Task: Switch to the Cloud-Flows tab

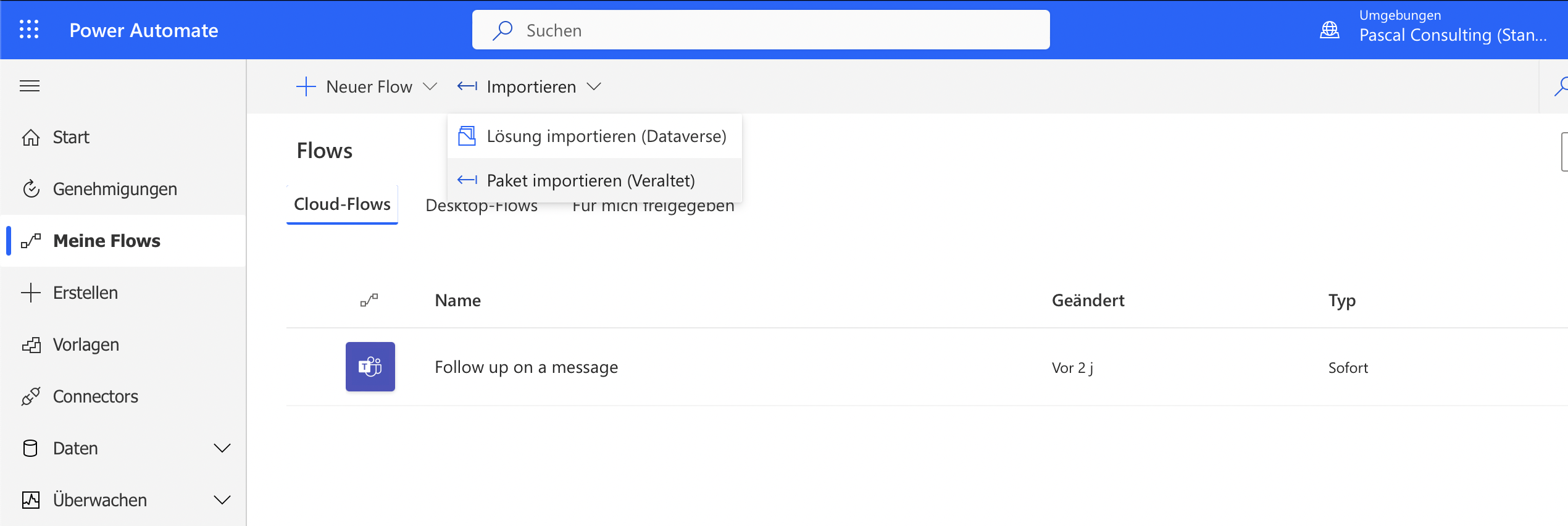Action: point(342,204)
